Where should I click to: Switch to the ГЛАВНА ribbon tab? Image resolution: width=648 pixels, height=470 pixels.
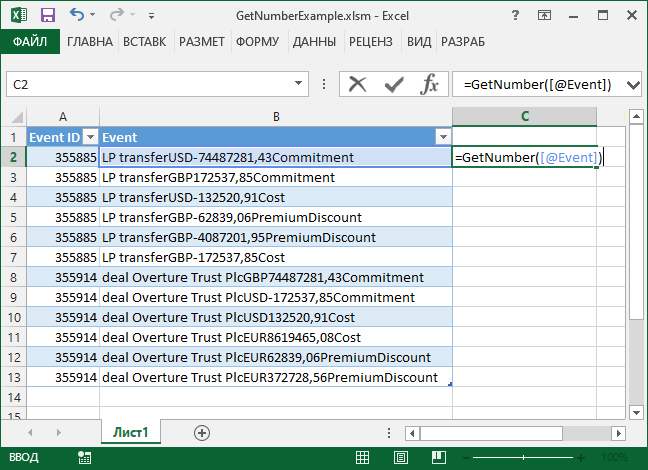click(x=90, y=42)
